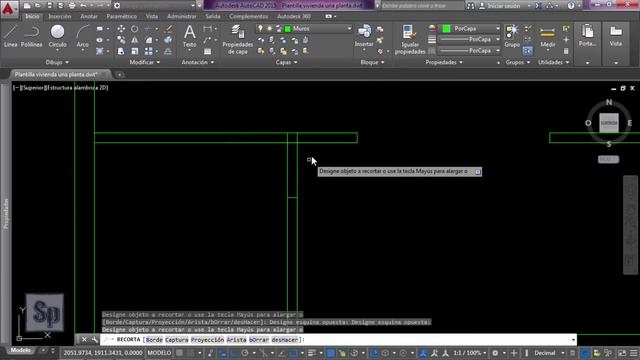Toggle polar tracking in status bar
The height and width of the screenshot is (360, 640).
245,353
